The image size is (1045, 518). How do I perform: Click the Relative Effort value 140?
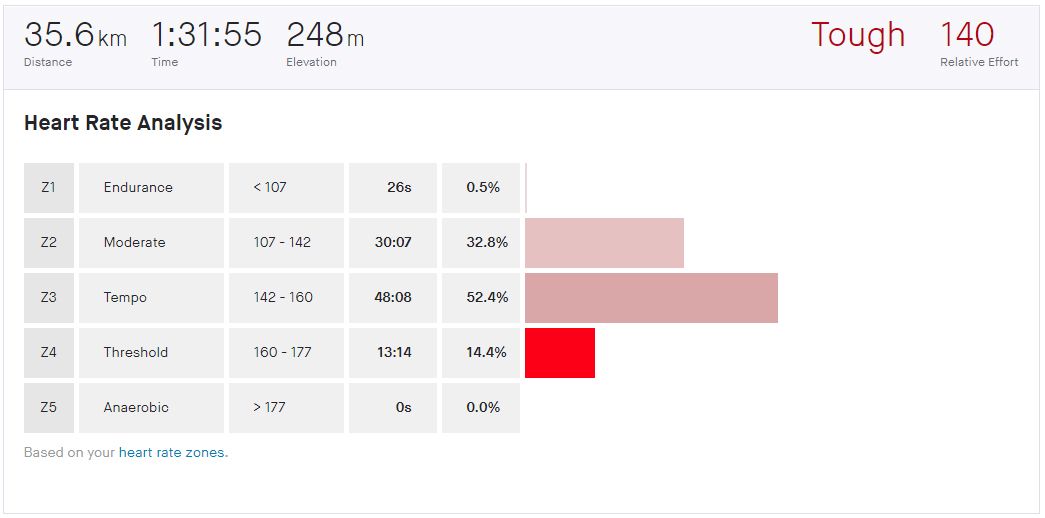coord(967,36)
